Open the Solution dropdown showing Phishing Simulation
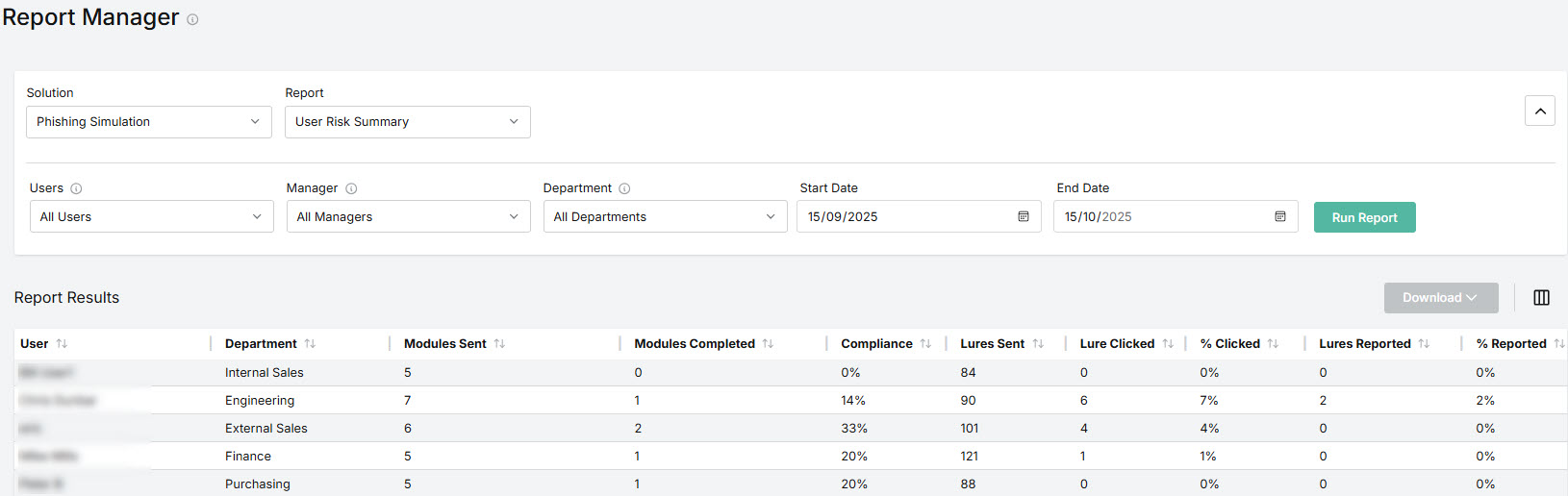 (x=148, y=122)
